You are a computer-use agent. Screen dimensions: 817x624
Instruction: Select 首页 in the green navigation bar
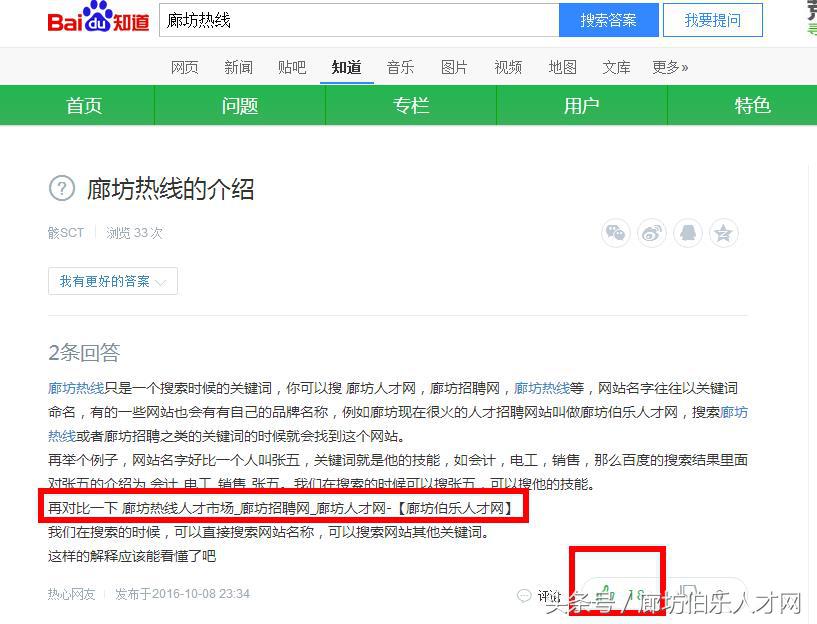pyautogui.click(x=83, y=105)
